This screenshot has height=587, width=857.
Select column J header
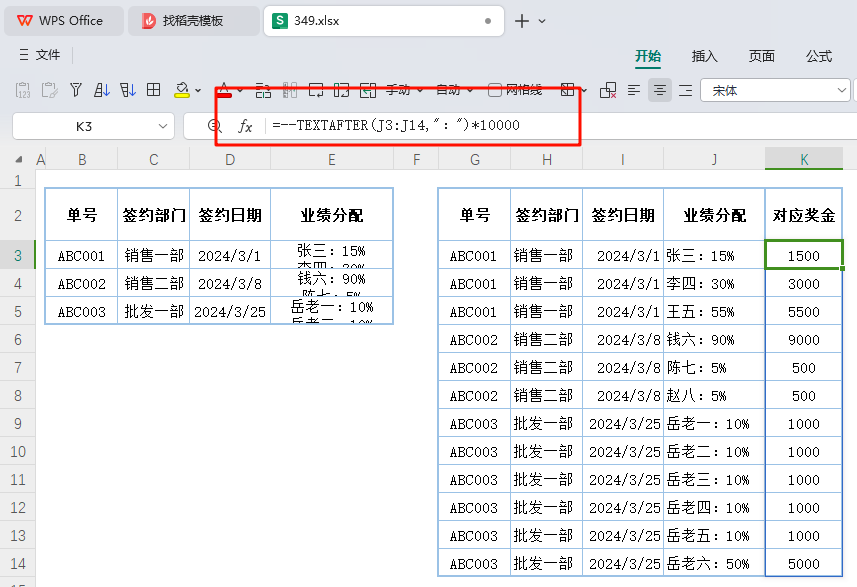pyautogui.click(x=714, y=160)
